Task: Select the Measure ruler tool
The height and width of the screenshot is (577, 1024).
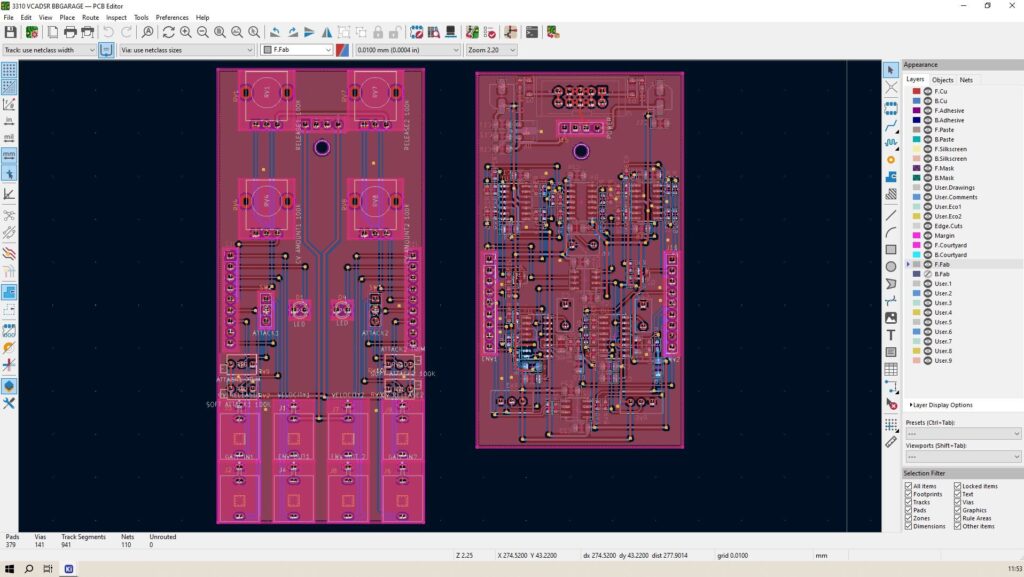Action: pos(891,441)
